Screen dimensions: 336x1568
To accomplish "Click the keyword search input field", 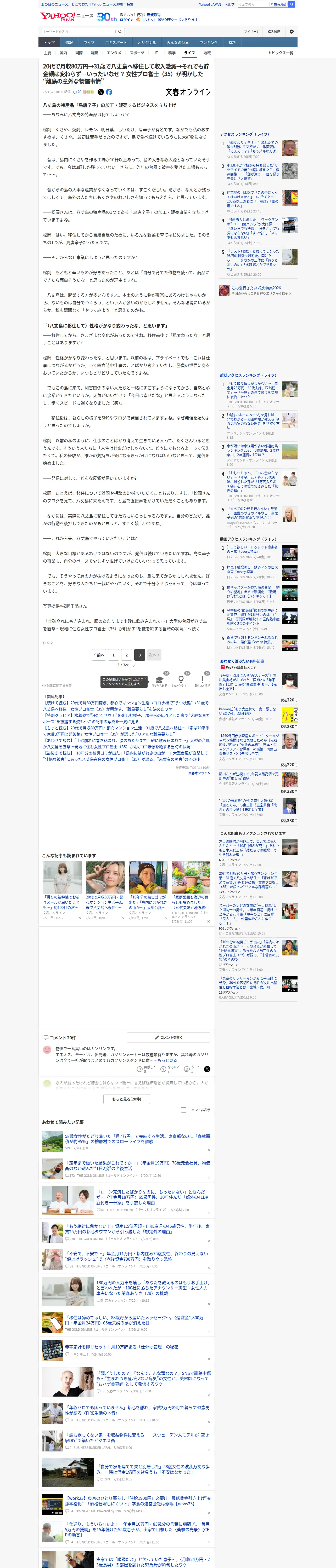I will pos(79,32).
